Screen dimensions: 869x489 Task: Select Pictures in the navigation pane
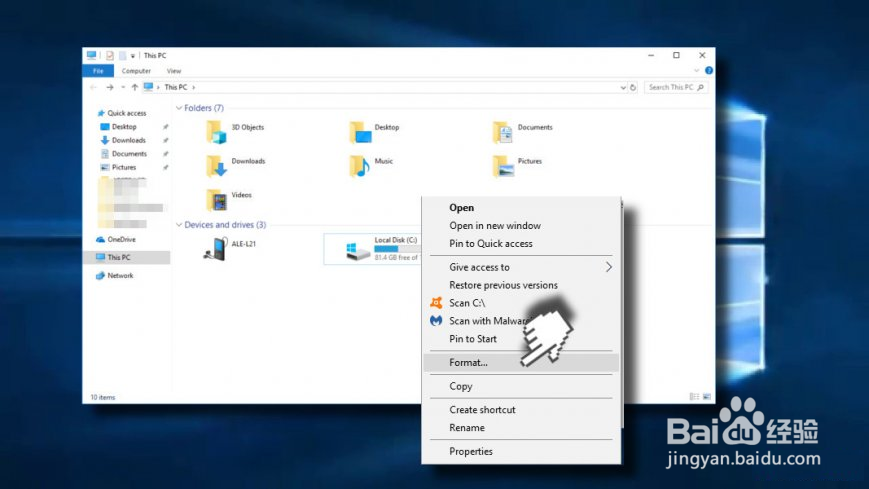(x=124, y=167)
